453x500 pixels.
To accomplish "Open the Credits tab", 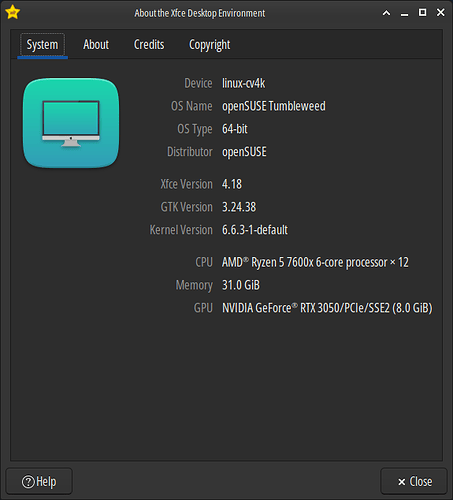I will tap(149, 45).
